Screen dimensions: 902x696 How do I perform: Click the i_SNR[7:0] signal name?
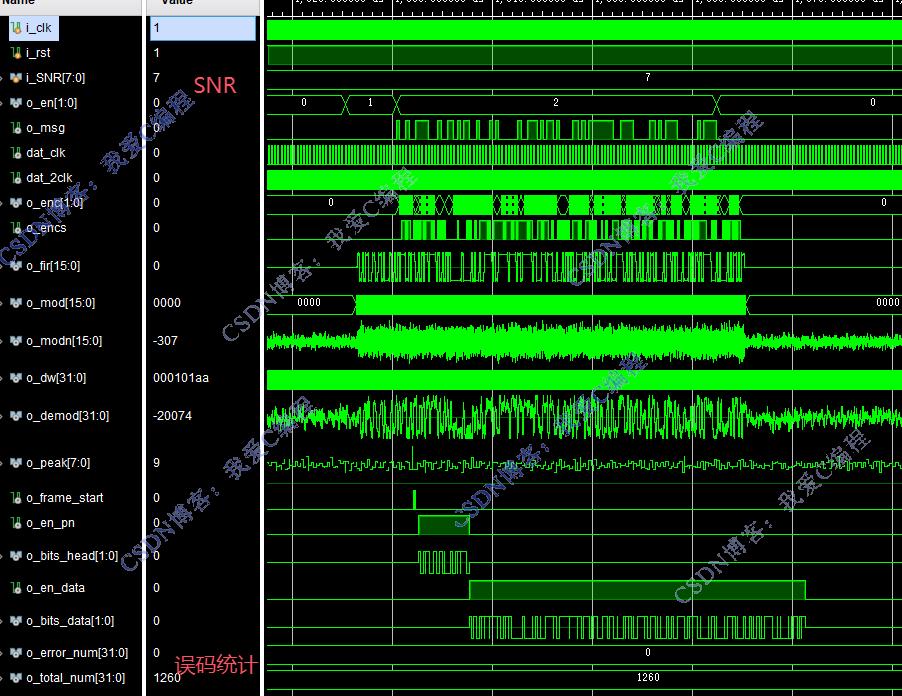pos(55,78)
